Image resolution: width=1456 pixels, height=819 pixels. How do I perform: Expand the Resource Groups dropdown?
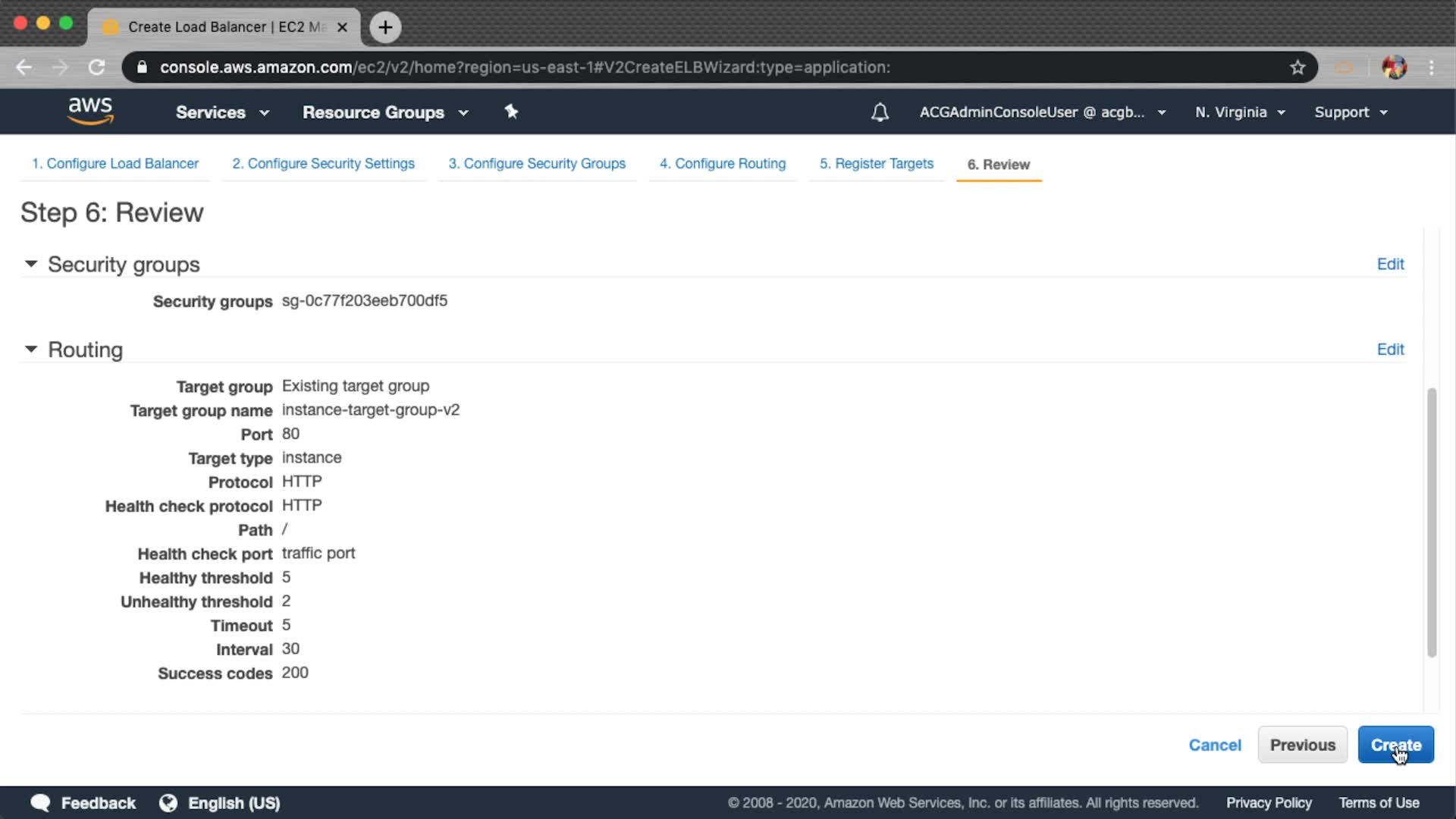pyautogui.click(x=385, y=112)
